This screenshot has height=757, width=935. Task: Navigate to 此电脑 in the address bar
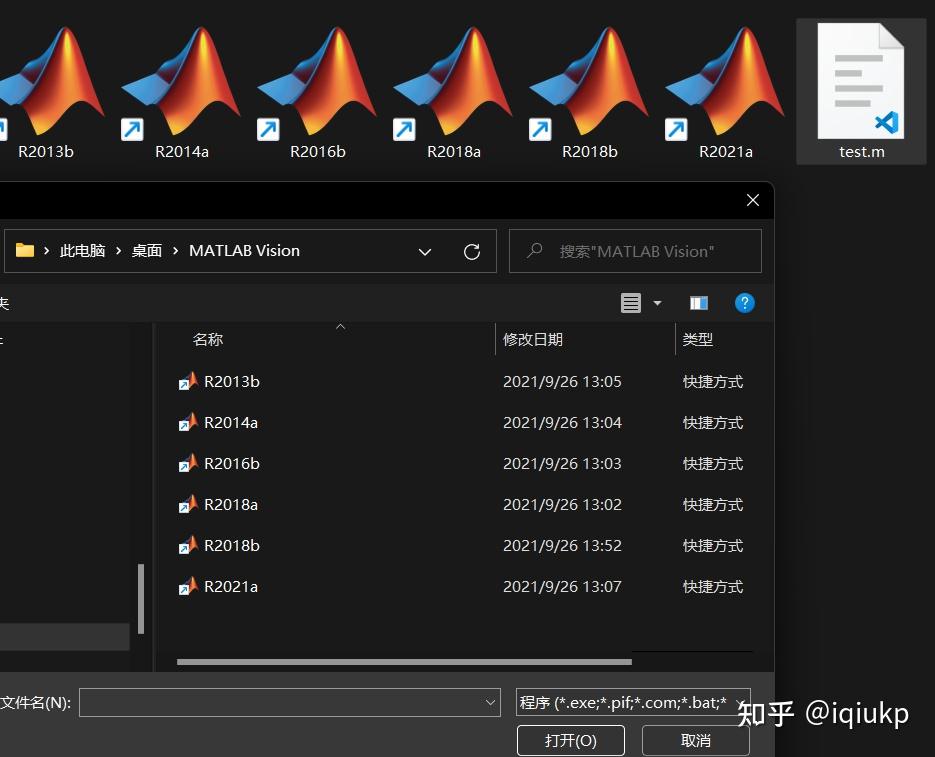[x=82, y=251]
